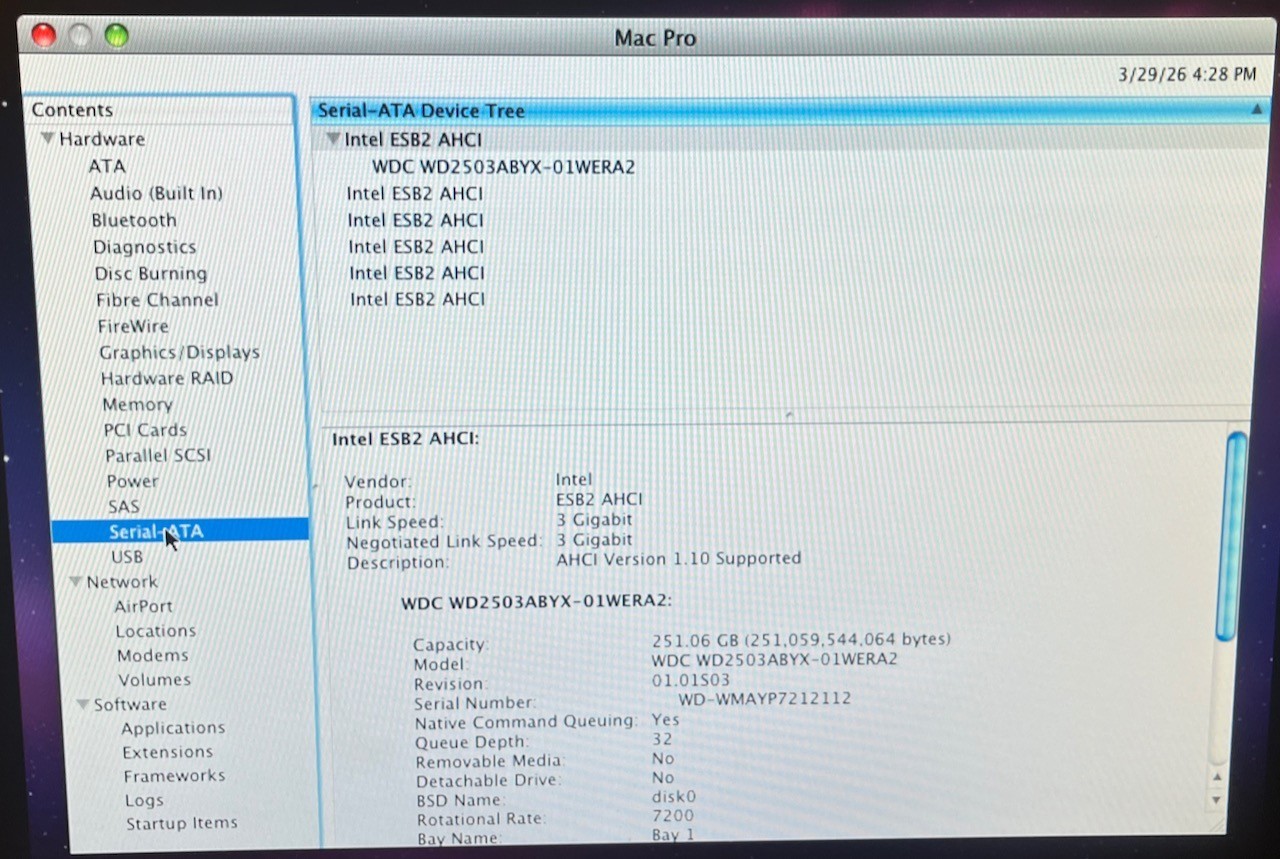
Task: Open PCI Cards entry
Action: click(x=145, y=430)
